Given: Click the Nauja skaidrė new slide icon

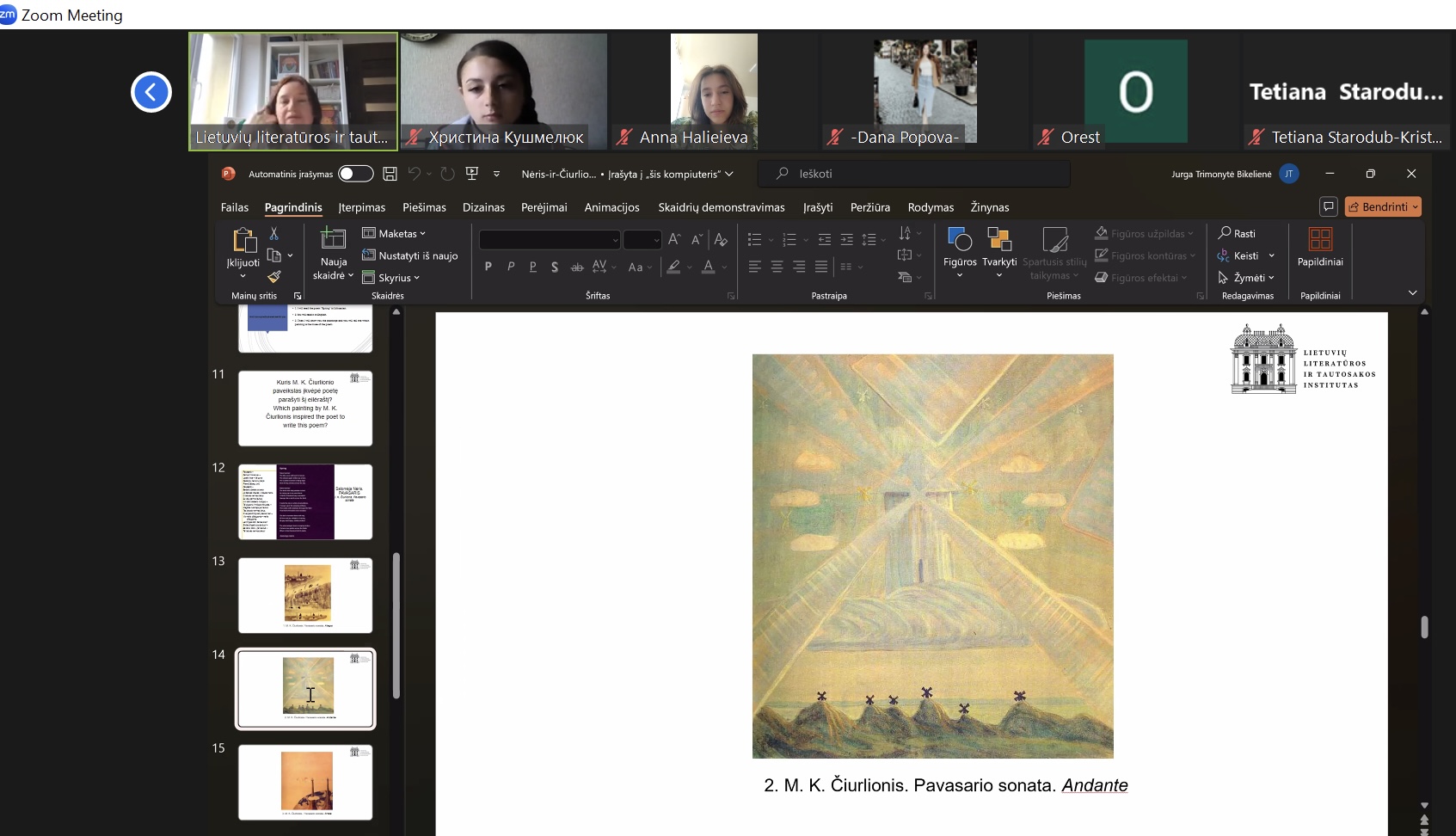Looking at the screenshot, I should click(x=333, y=238).
